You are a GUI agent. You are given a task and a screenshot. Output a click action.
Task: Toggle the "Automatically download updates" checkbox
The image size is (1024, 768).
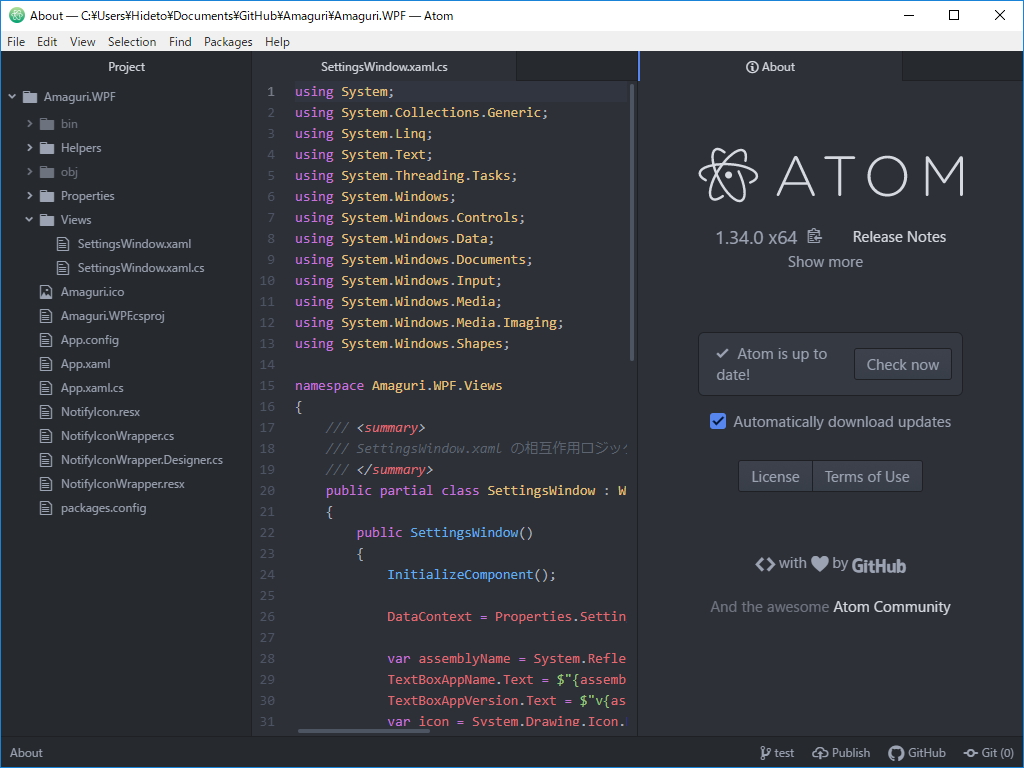(x=718, y=421)
